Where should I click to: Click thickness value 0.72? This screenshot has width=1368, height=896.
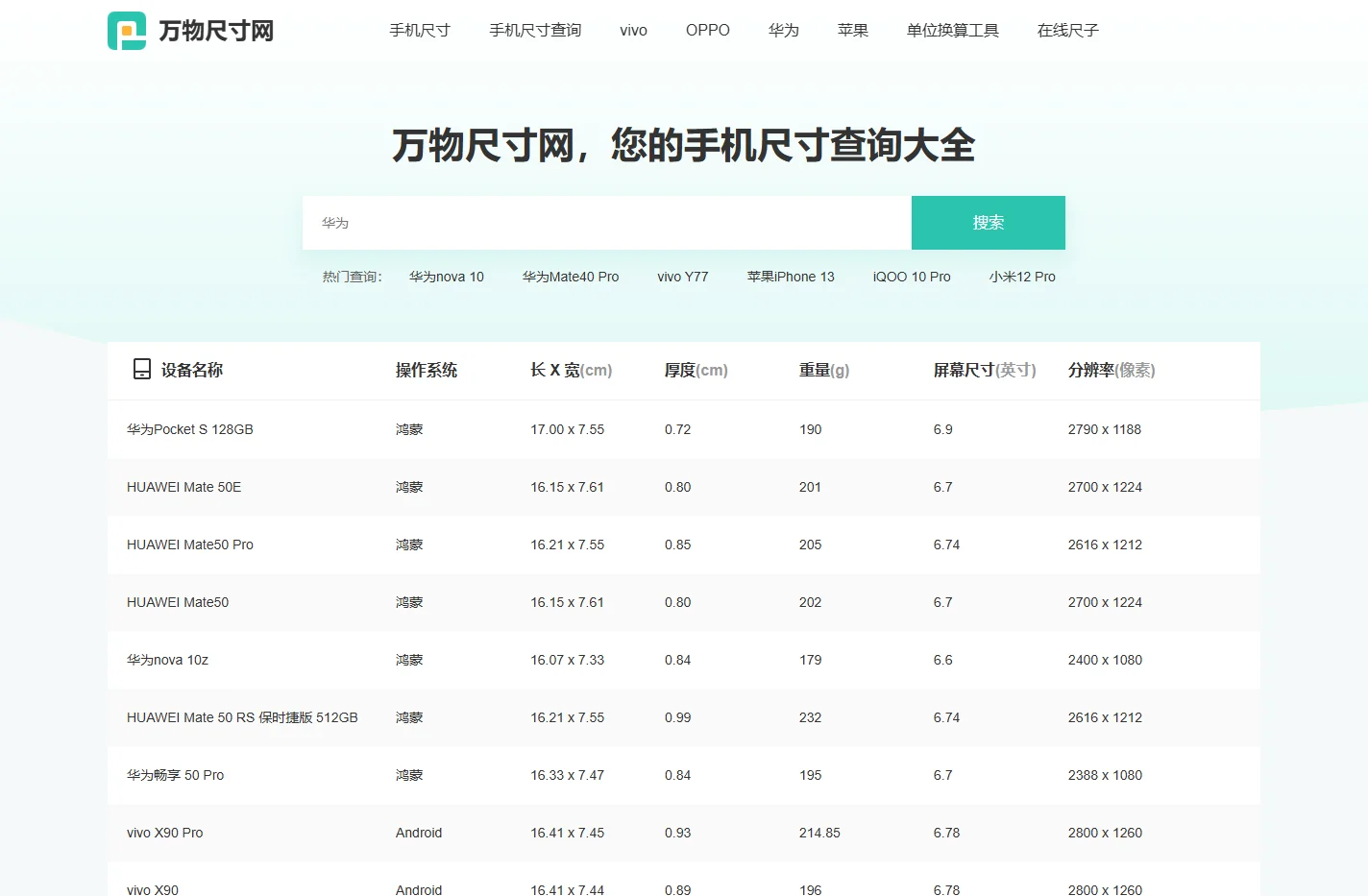(678, 429)
